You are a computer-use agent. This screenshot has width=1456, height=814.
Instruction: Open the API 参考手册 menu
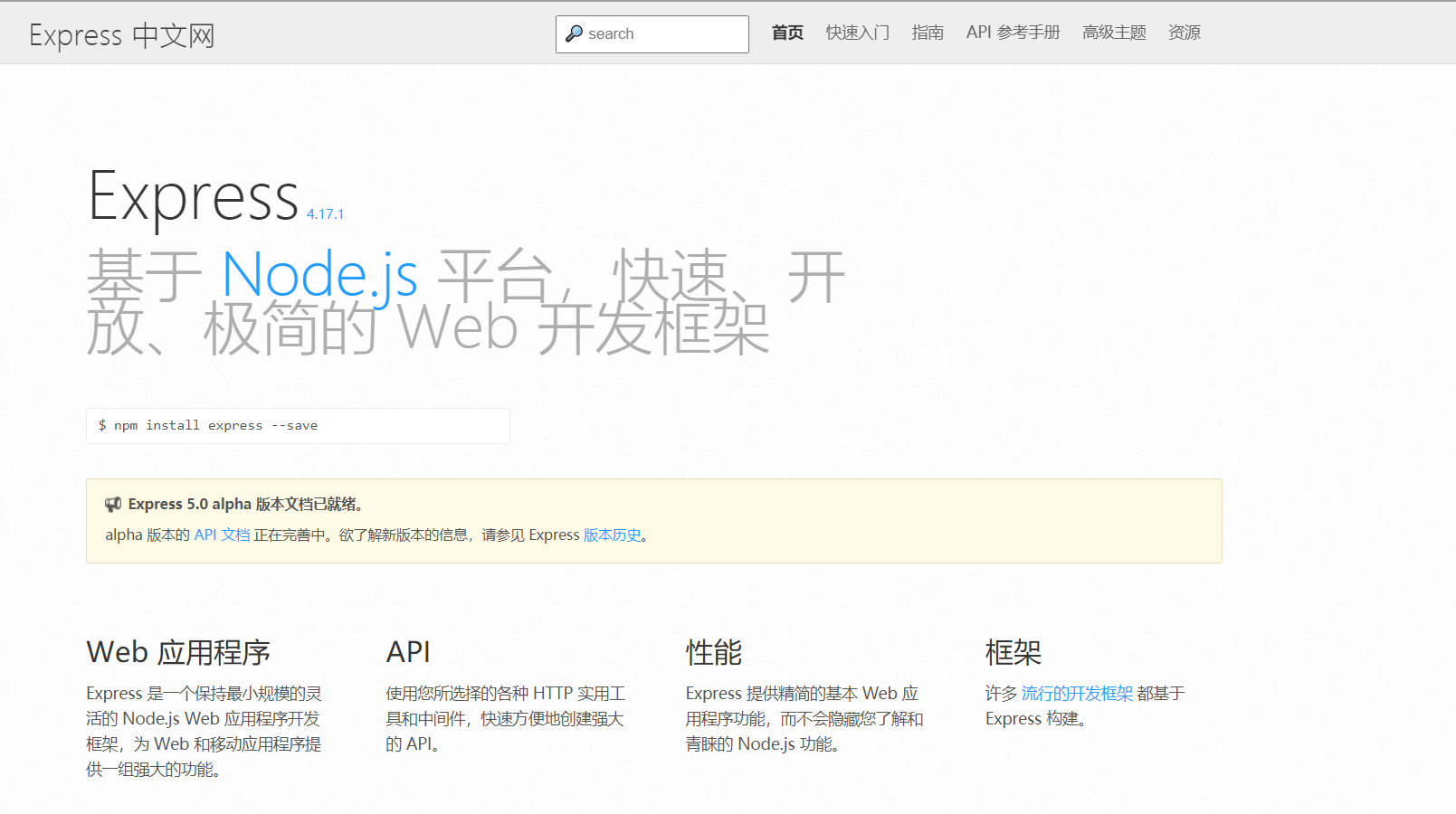pos(1013,33)
